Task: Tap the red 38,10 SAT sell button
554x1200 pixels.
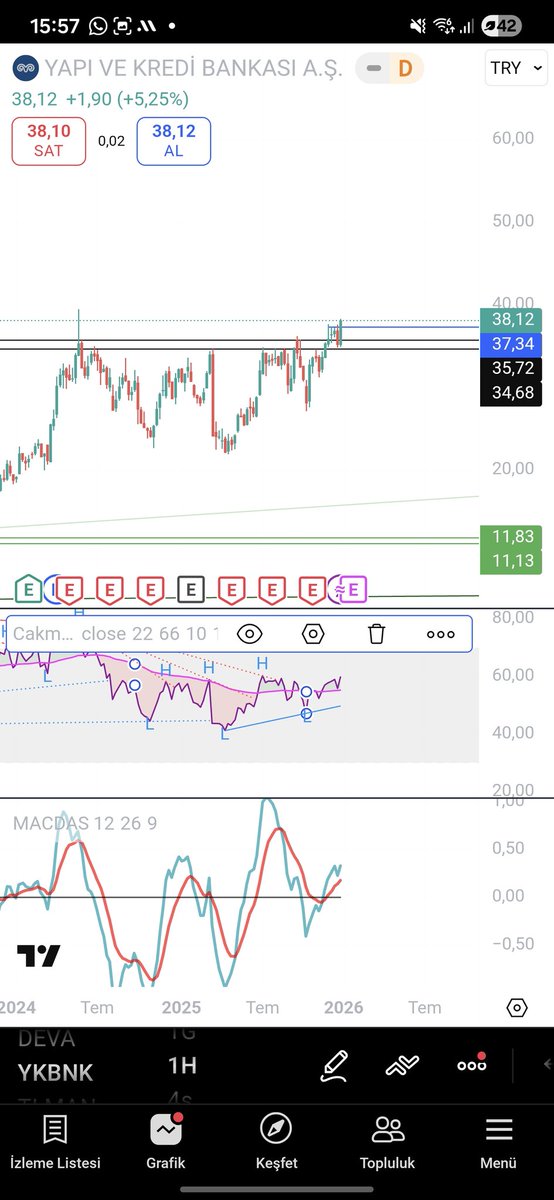Action: [47, 141]
